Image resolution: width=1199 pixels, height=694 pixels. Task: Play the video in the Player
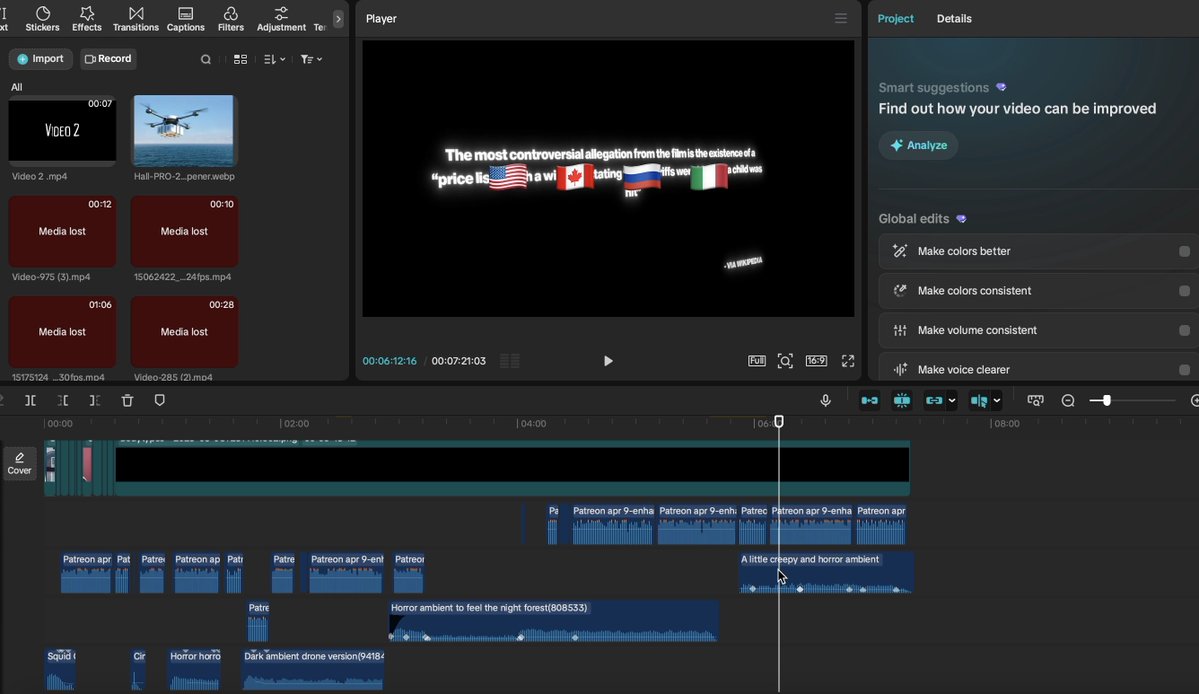pyautogui.click(x=608, y=361)
